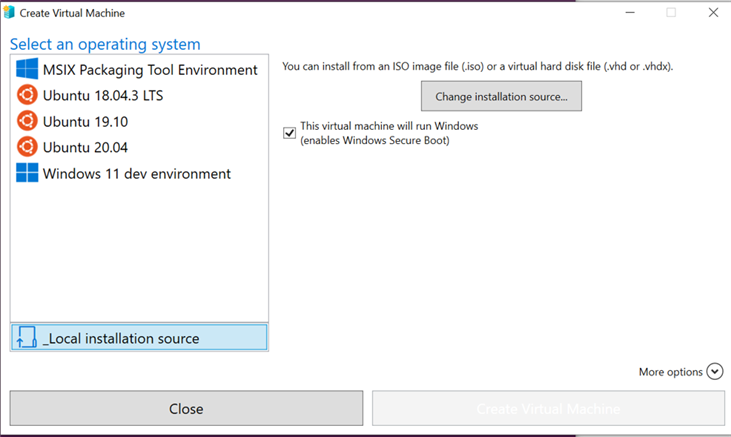731x437 pixels.
Task: Select Ubuntu 18.04.3 LTS from the list
Action: pyautogui.click(x=139, y=95)
